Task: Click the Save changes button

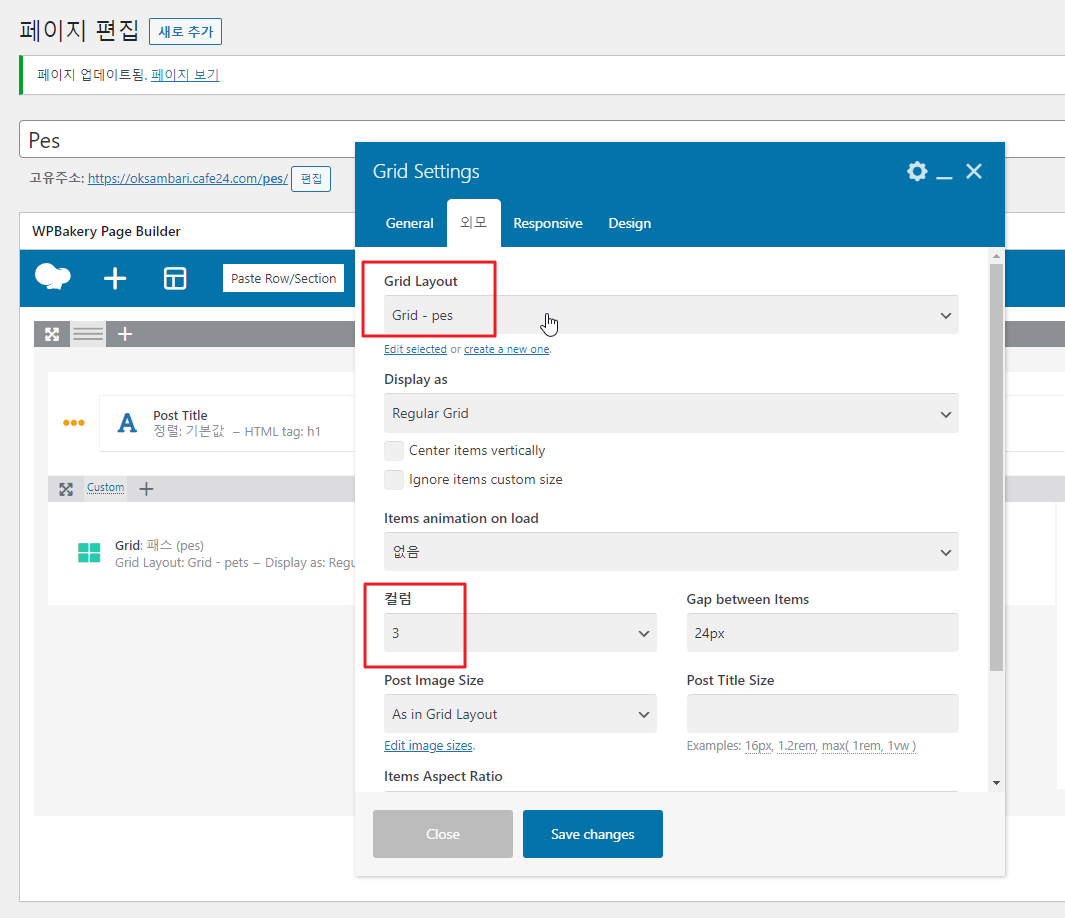Action: (593, 834)
